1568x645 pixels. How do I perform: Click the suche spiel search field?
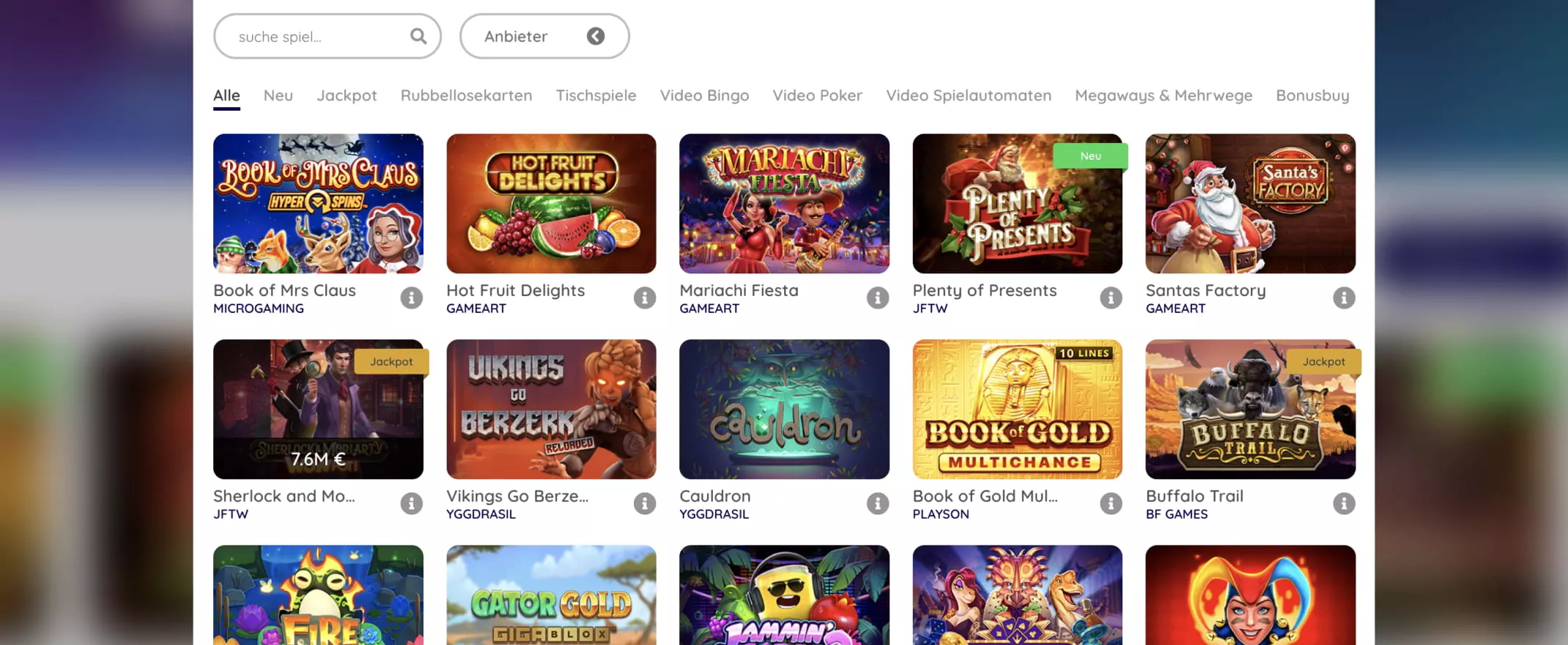point(328,36)
